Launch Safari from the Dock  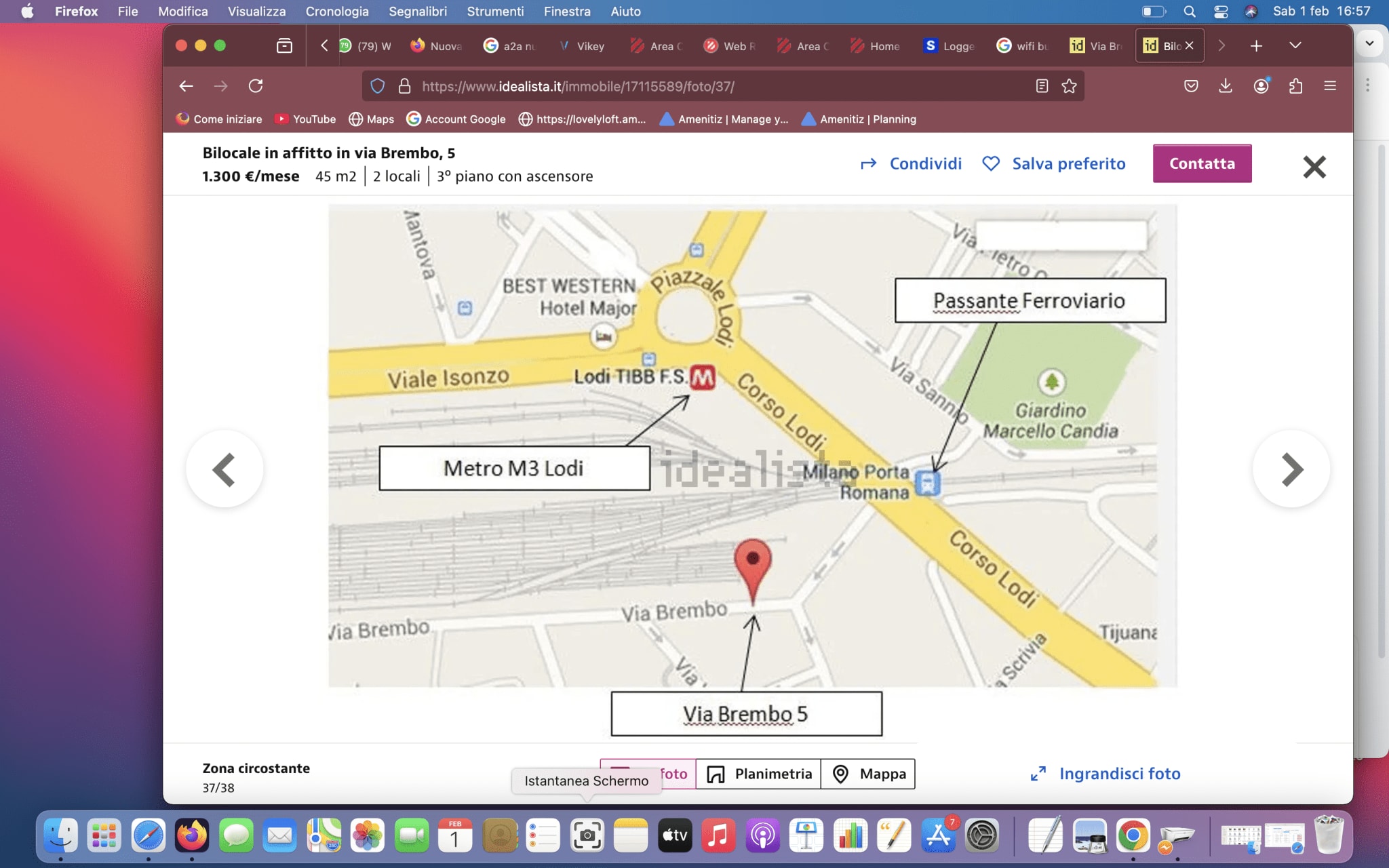click(148, 835)
